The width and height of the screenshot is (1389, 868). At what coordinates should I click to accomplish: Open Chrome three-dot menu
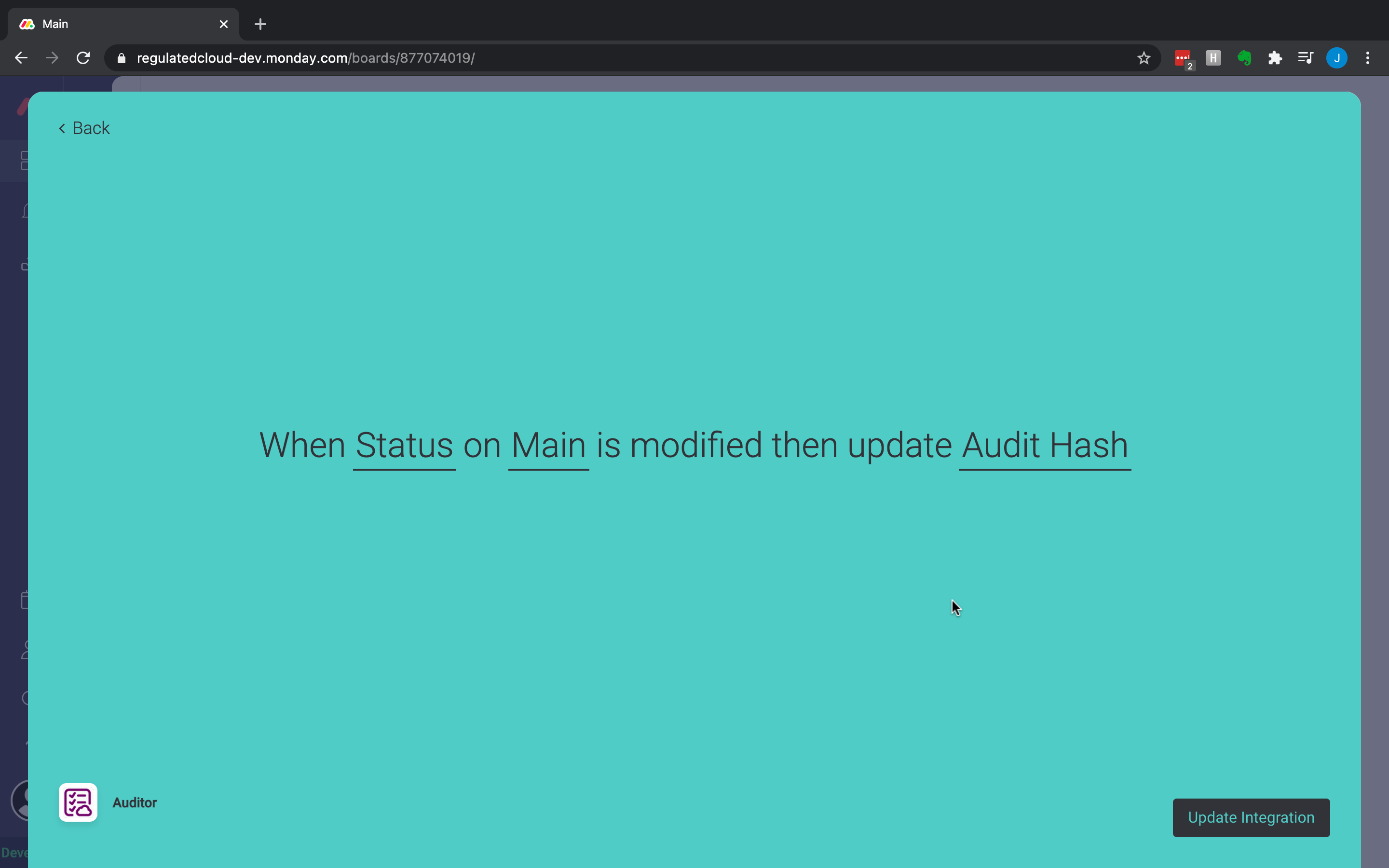pos(1367,58)
